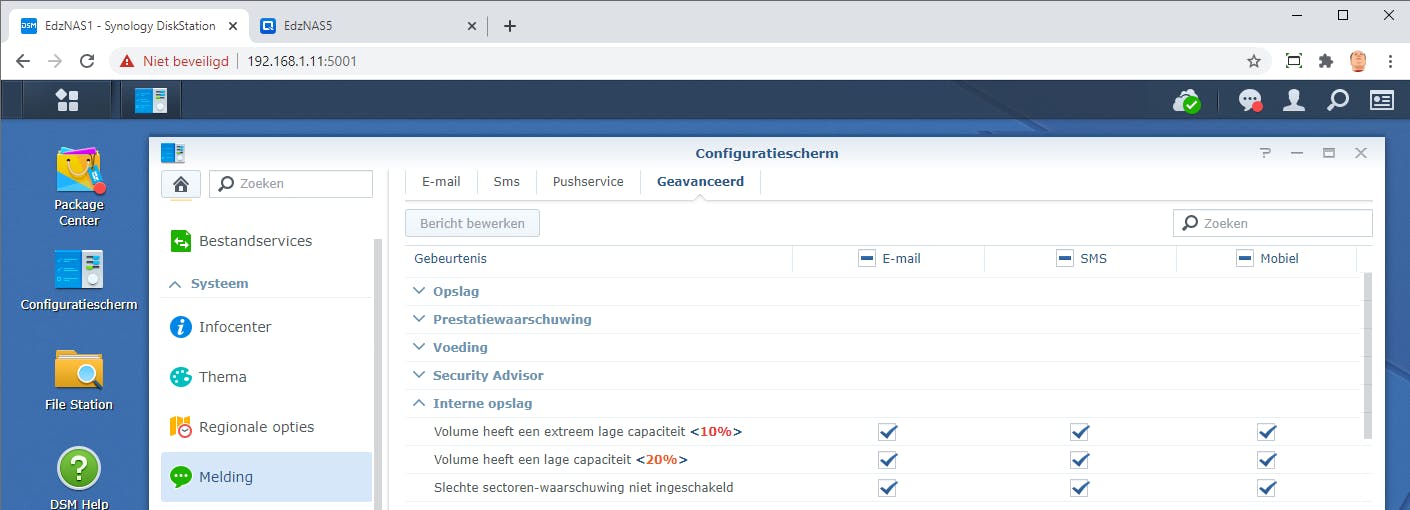Screen dimensions: 1410x510
Task: Open the DSM main menu grid icon
Action: pyautogui.click(x=67, y=100)
